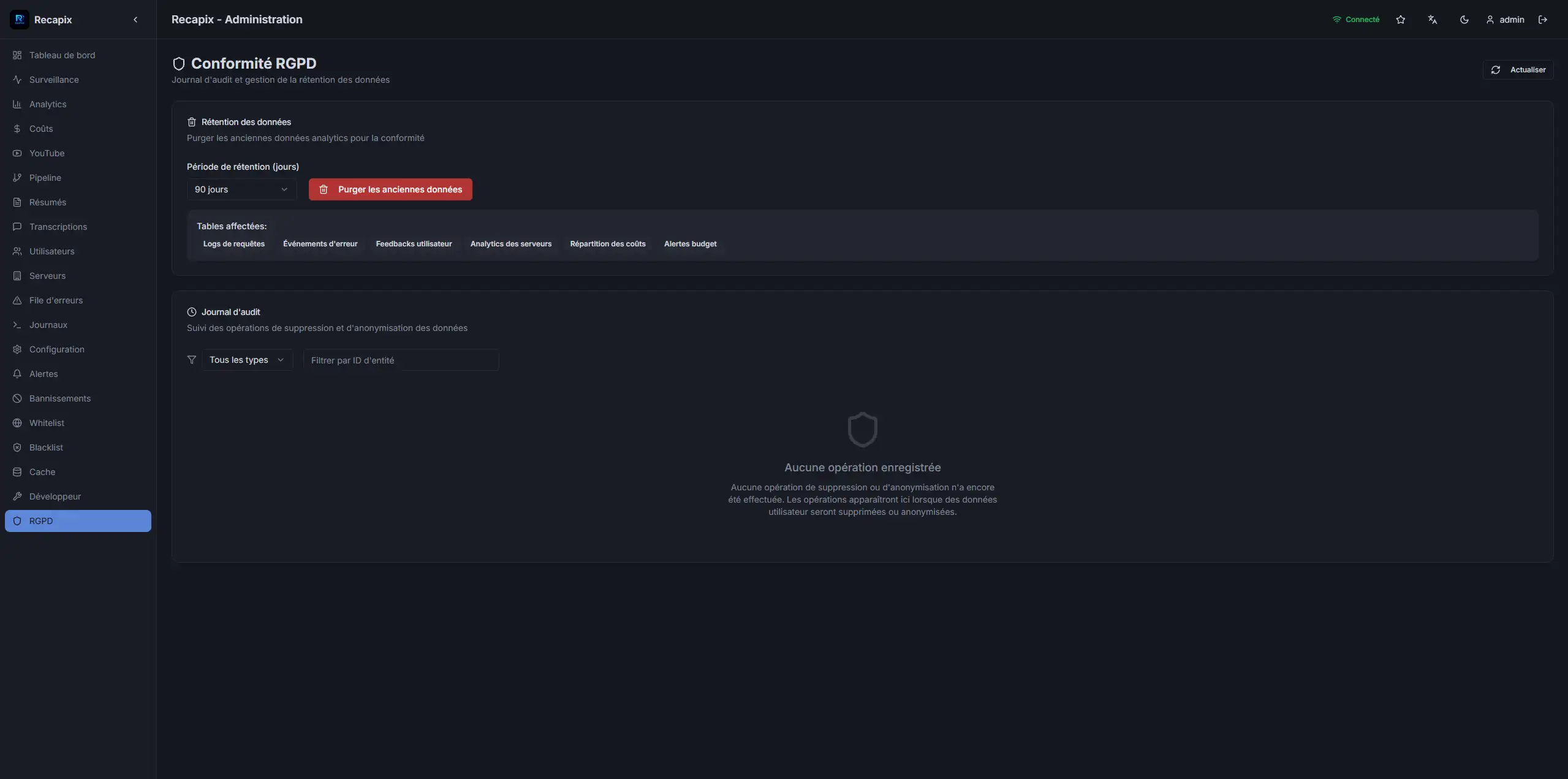Click the star favorites icon in header
This screenshot has height=779, width=1568.
click(x=1400, y=20)
